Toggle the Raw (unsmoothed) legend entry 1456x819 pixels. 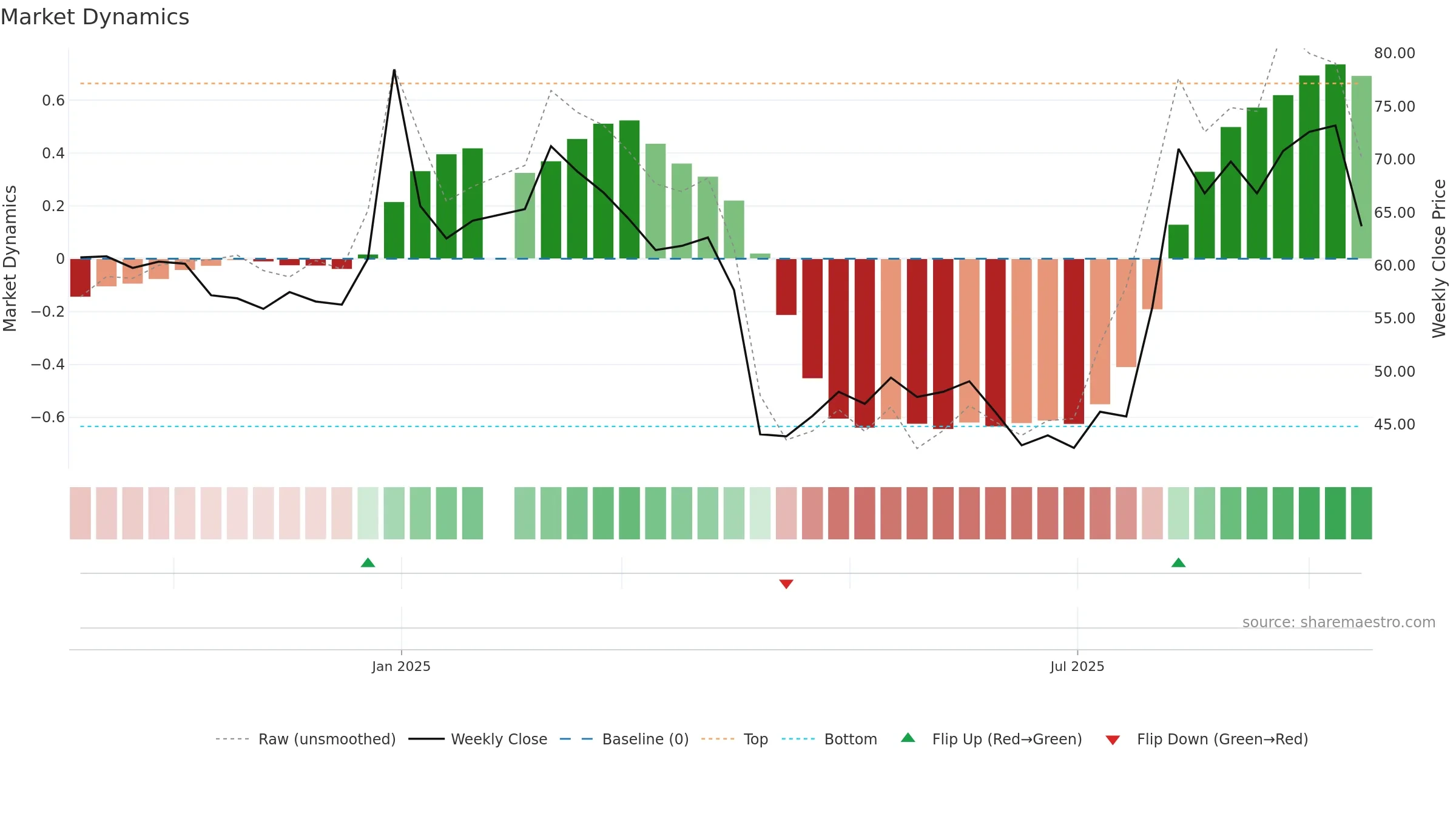tap(305, 739)
